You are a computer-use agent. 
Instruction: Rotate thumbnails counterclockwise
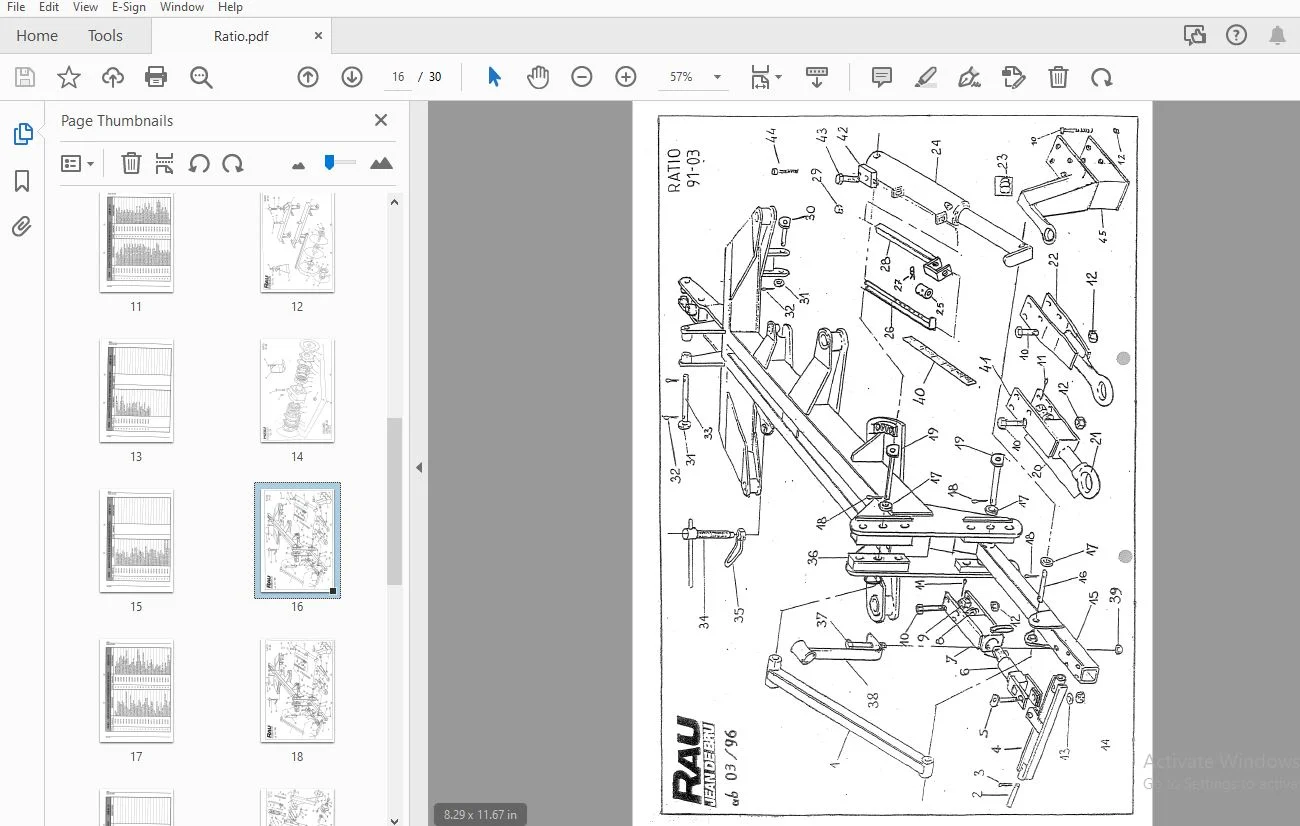point(199,163)
